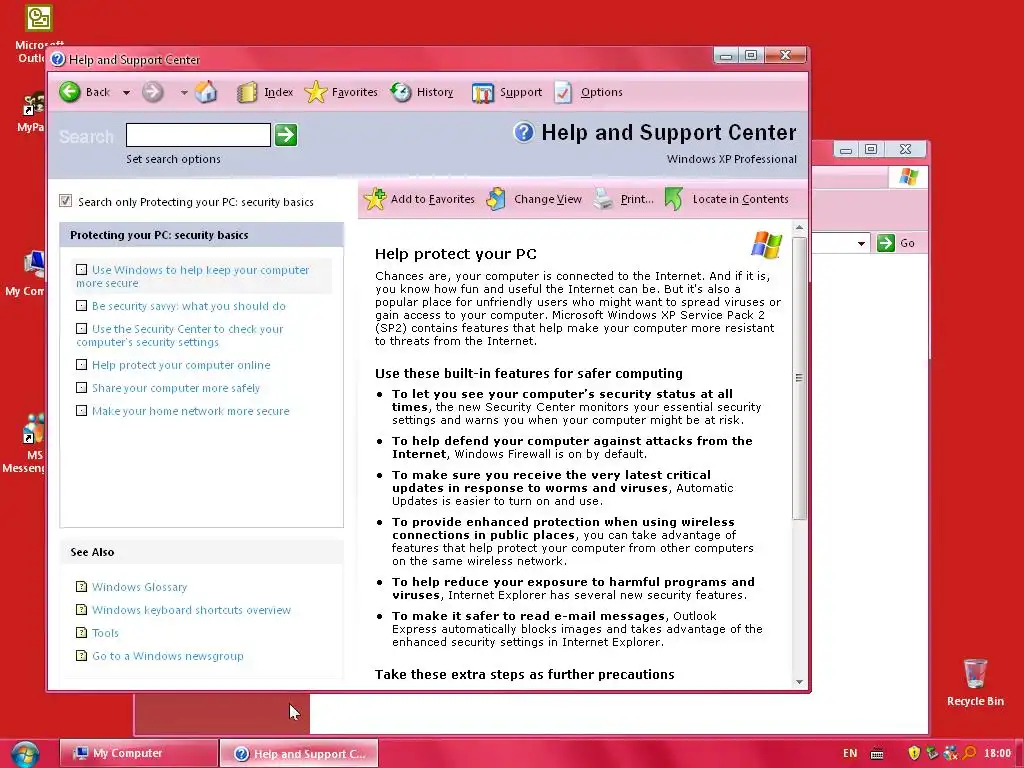This screenshot has width=1024, height=768.
Task: Open 'Be security savvy: what you should do'
Action: (x=188, y=306)
